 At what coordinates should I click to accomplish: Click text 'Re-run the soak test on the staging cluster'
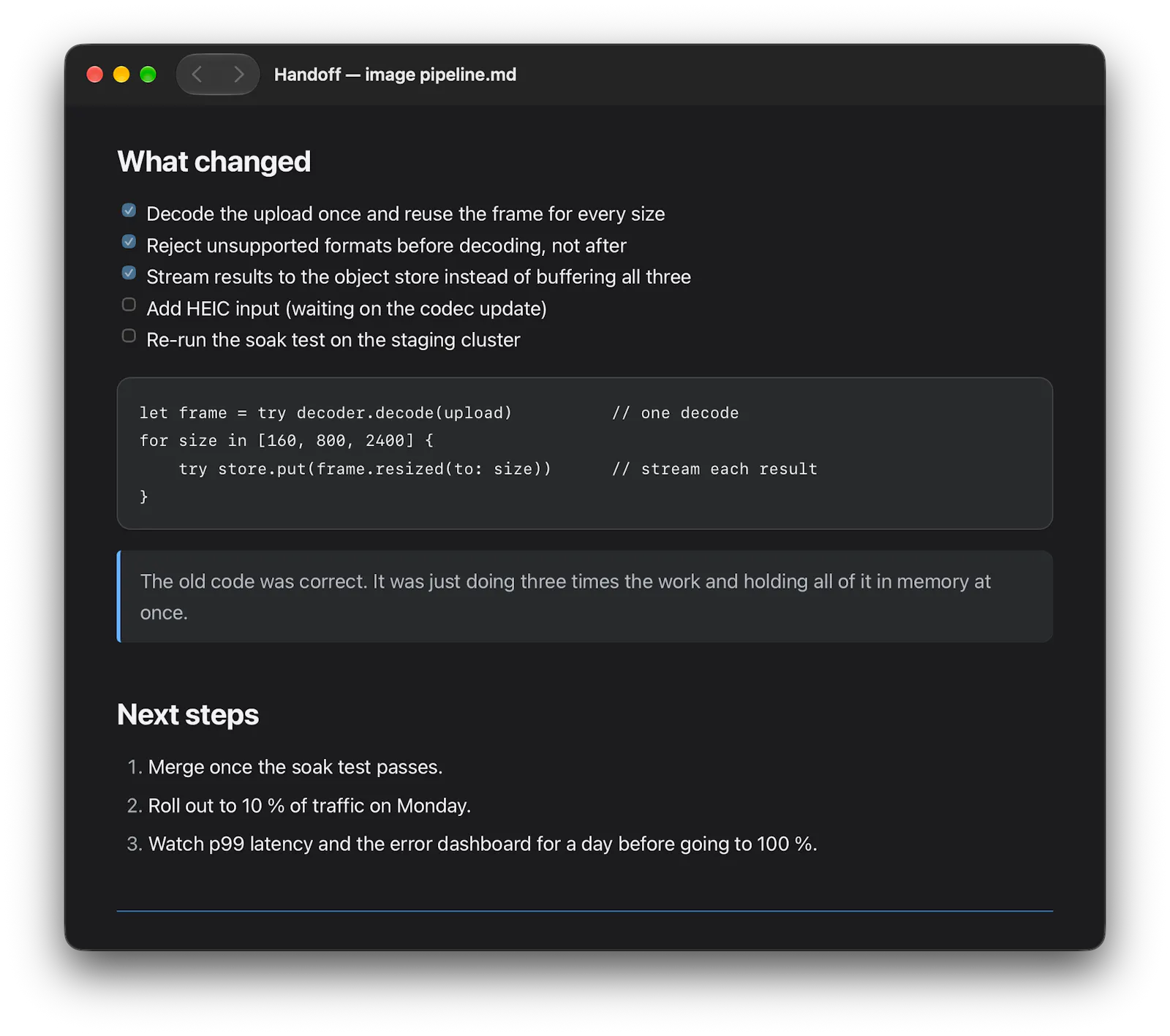tap(333, 340)
